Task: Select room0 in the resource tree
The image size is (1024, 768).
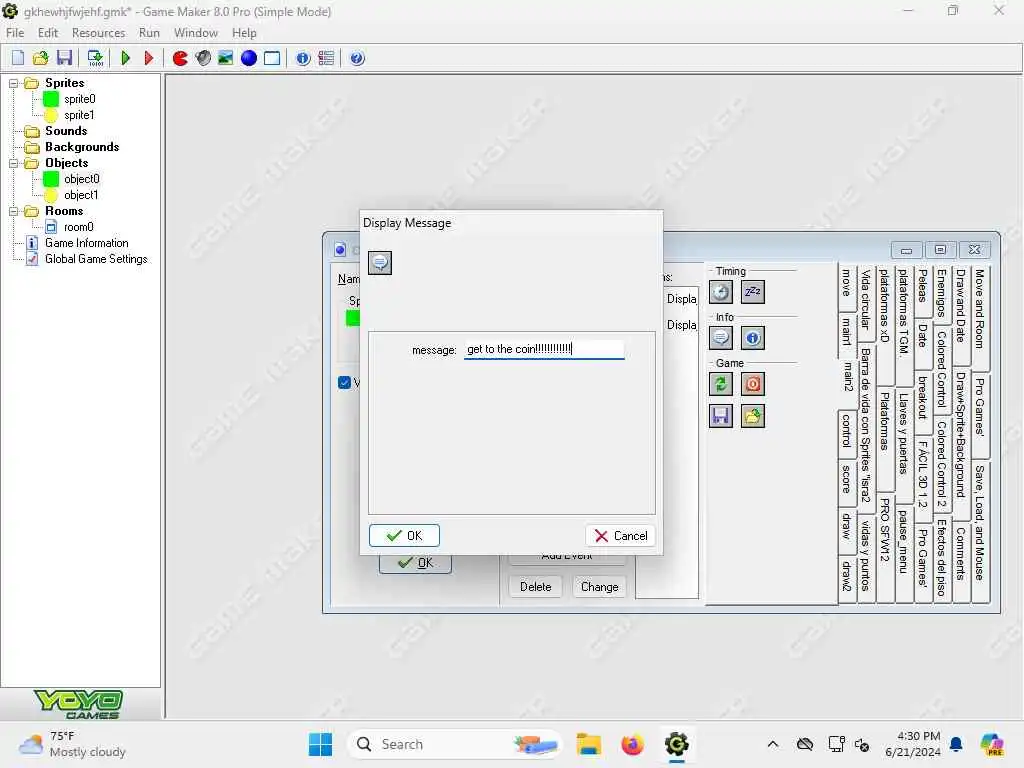Action: point(78,227)
